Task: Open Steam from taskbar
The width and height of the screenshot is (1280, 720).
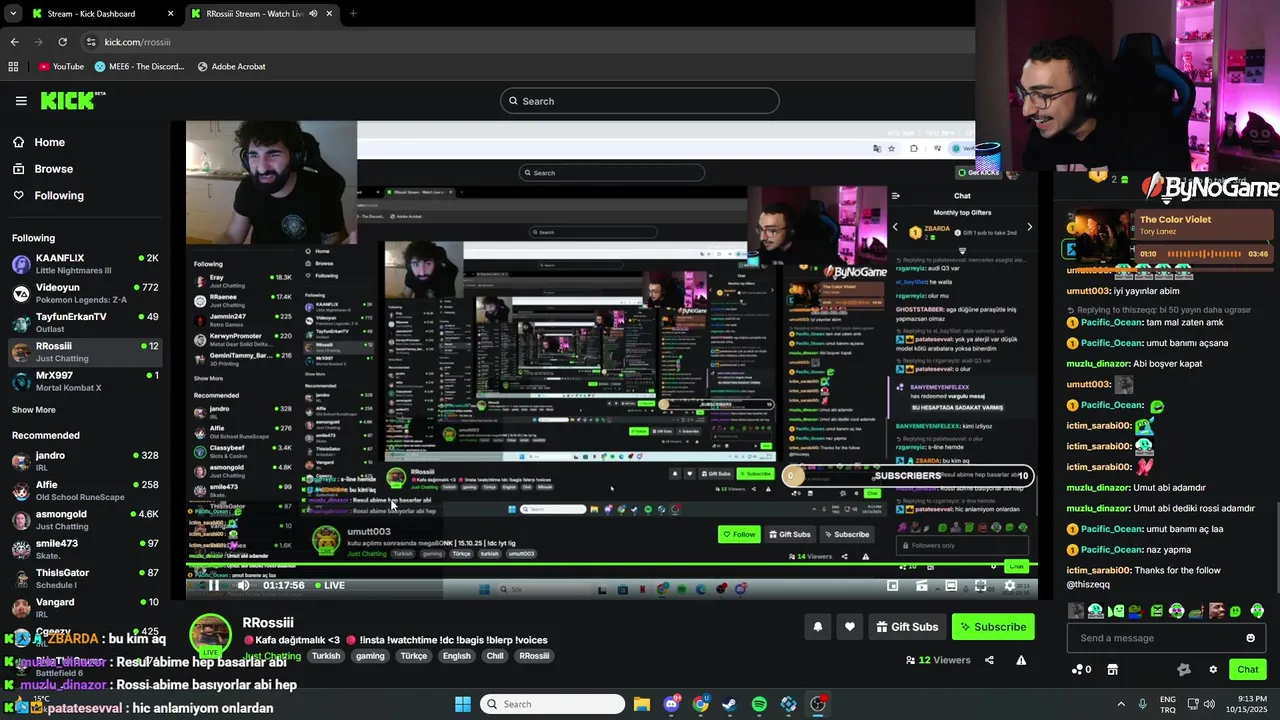Action: tap(730, 704)
